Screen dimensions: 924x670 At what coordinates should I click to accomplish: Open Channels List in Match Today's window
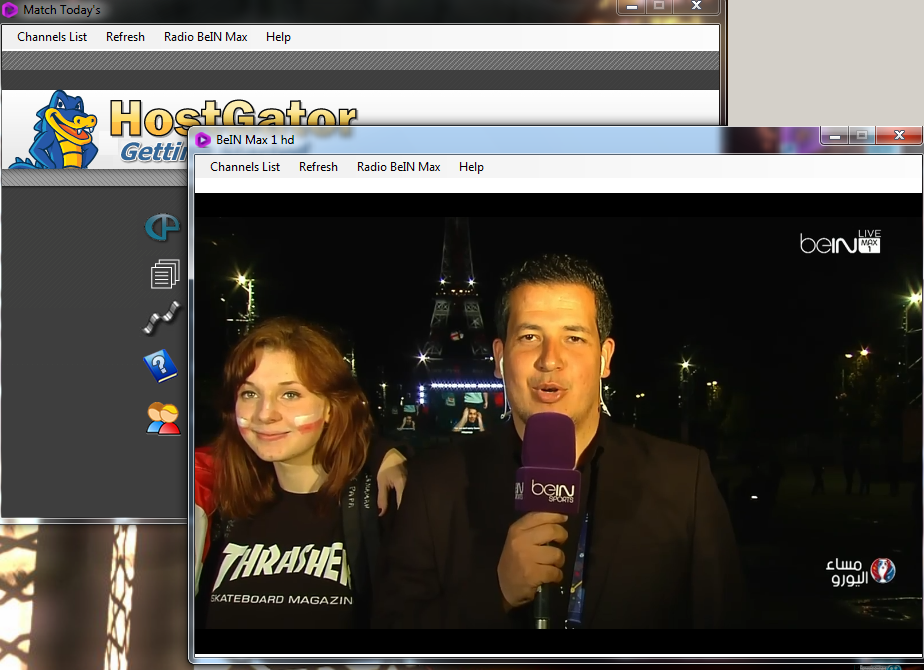pos(52,37)
